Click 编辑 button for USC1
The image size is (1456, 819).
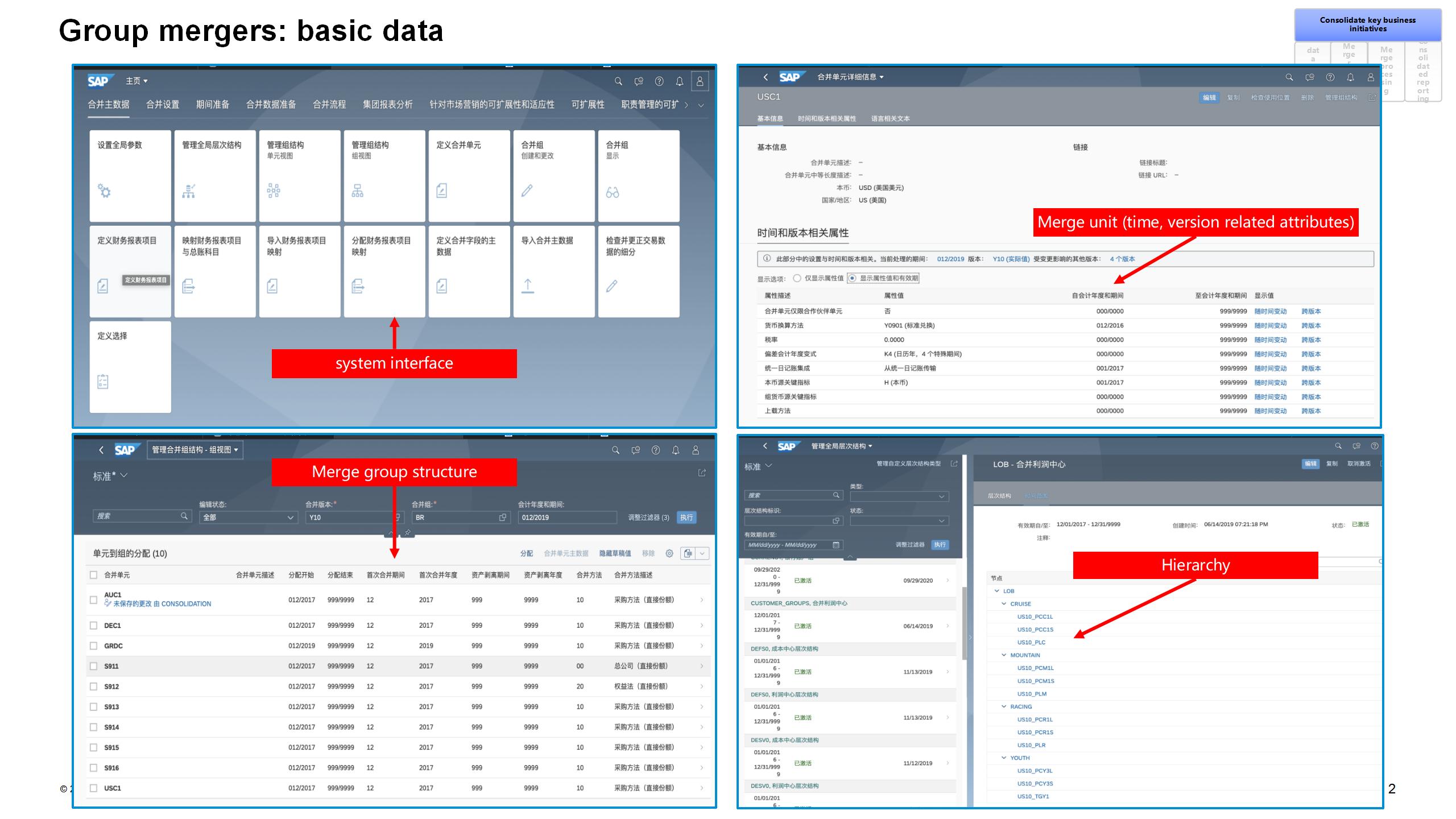tap(1209, 98)
